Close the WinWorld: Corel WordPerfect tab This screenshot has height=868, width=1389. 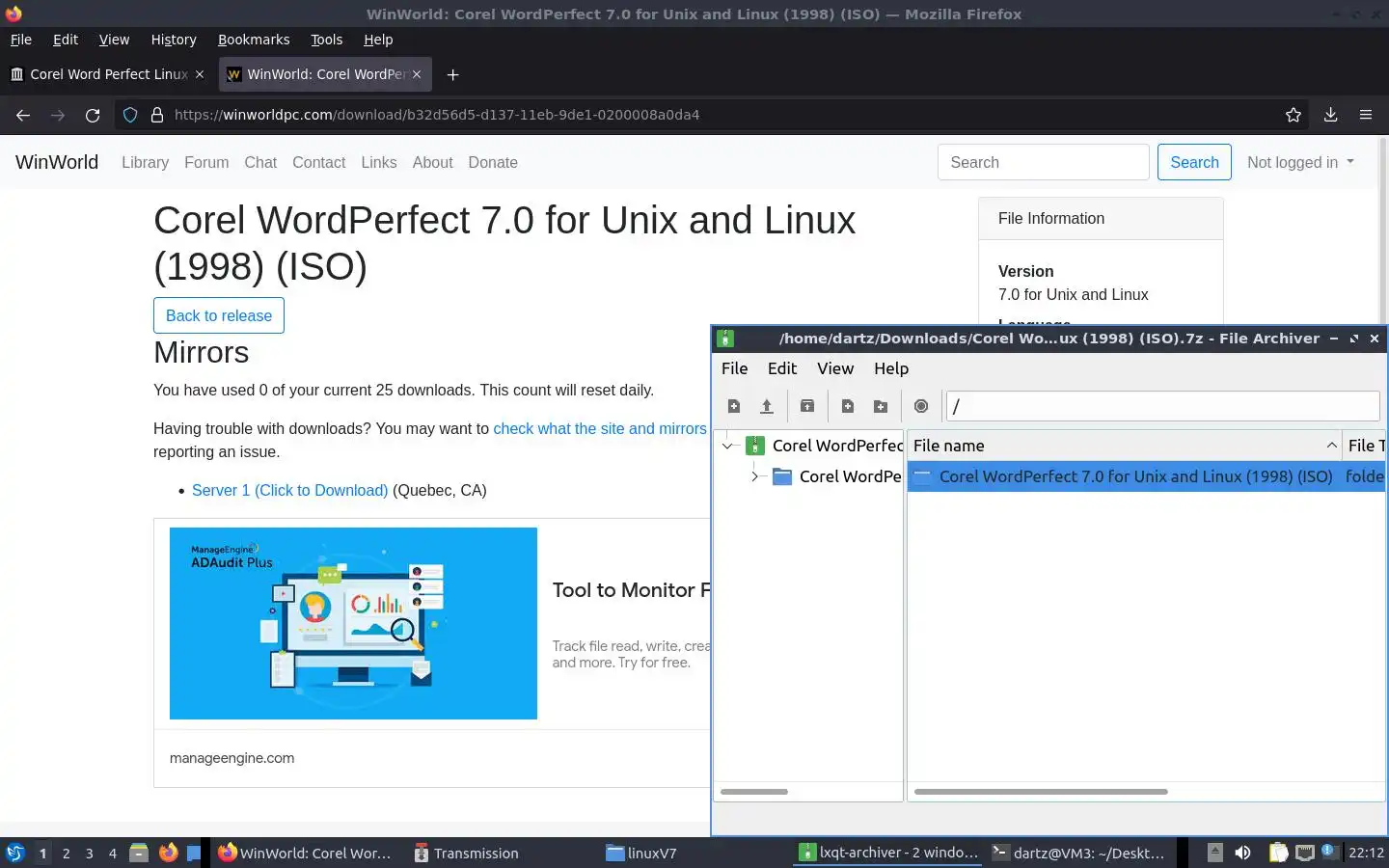click(417, 74)
